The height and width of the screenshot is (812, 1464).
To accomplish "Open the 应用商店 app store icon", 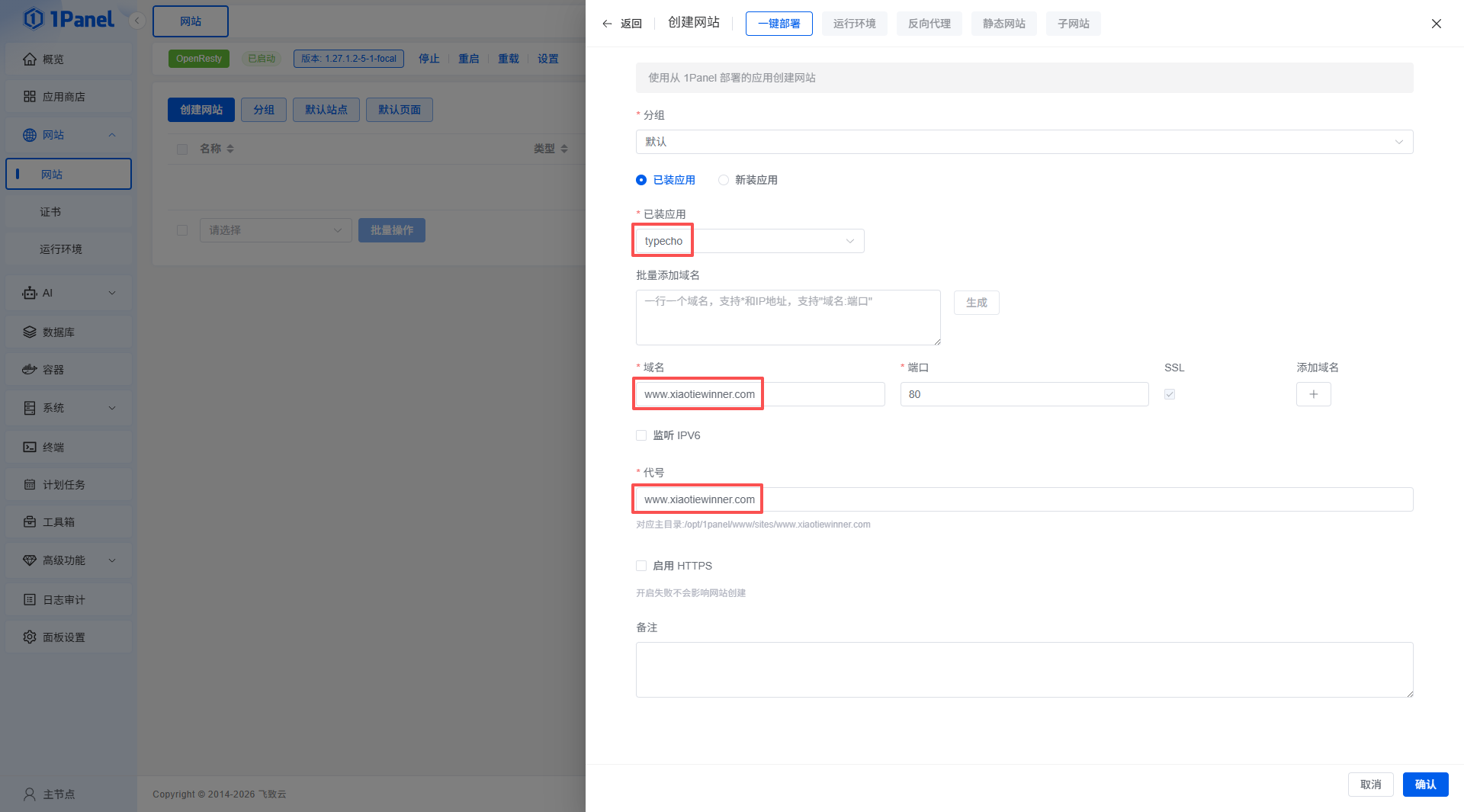I will pyautogui.click(x=30, y=96).
